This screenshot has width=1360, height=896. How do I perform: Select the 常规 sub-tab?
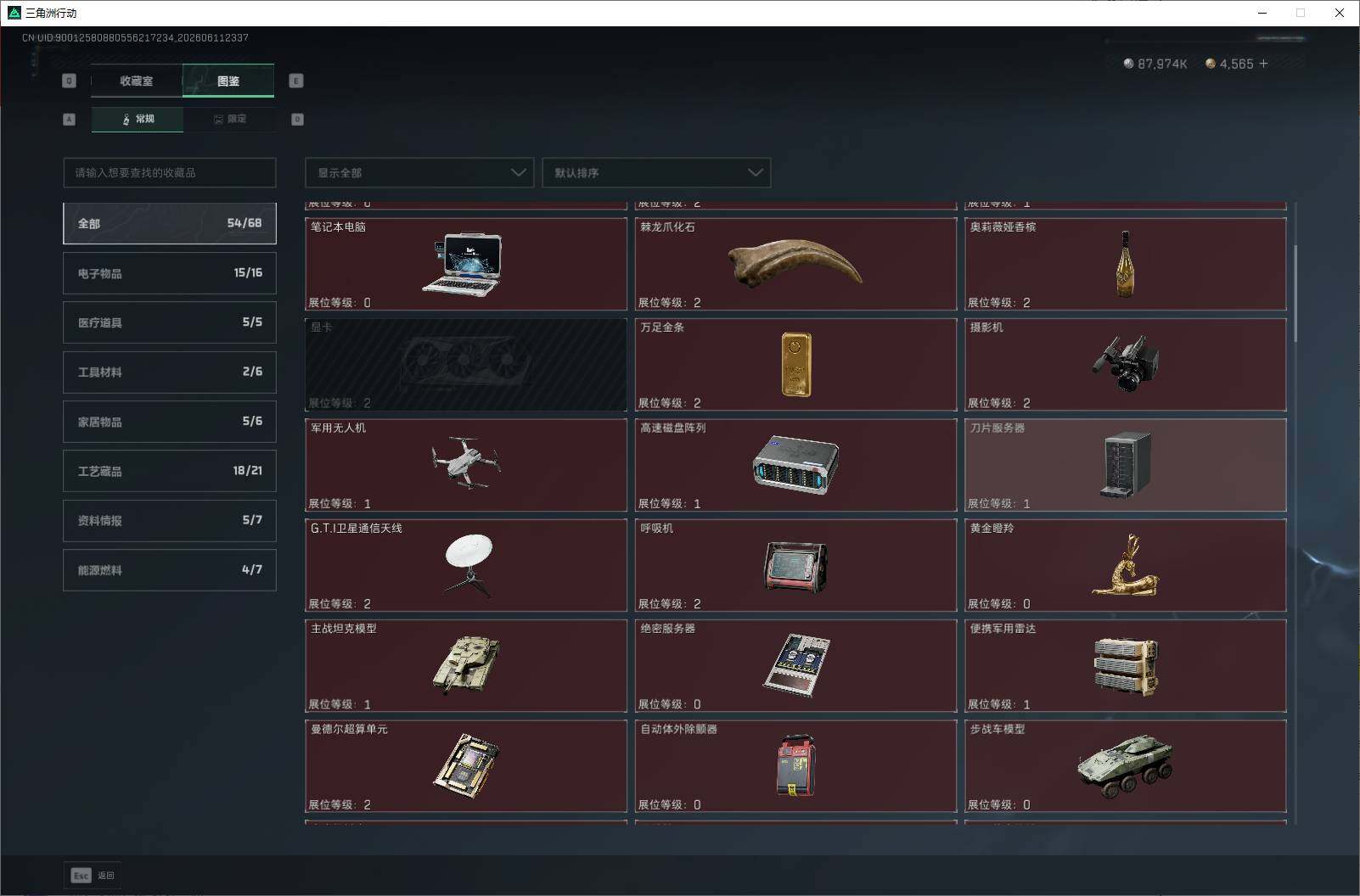[138, 119]
